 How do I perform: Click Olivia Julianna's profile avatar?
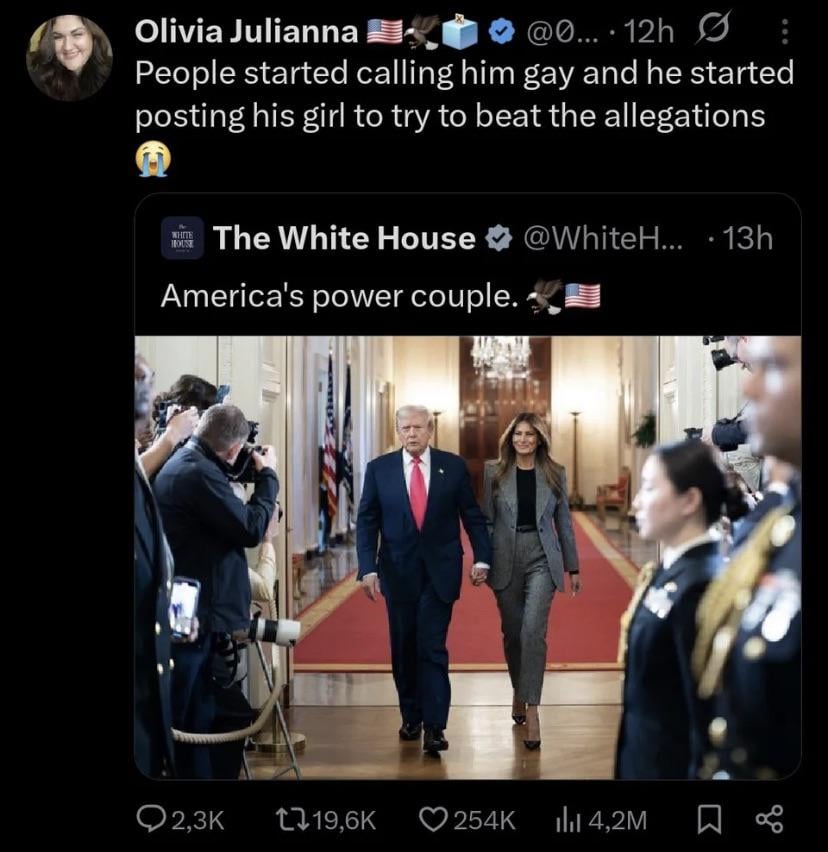(x=69, y=57)
